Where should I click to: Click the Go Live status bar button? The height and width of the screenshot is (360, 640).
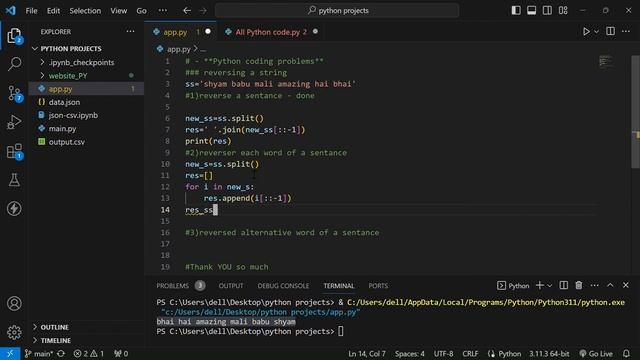point(596,353)
